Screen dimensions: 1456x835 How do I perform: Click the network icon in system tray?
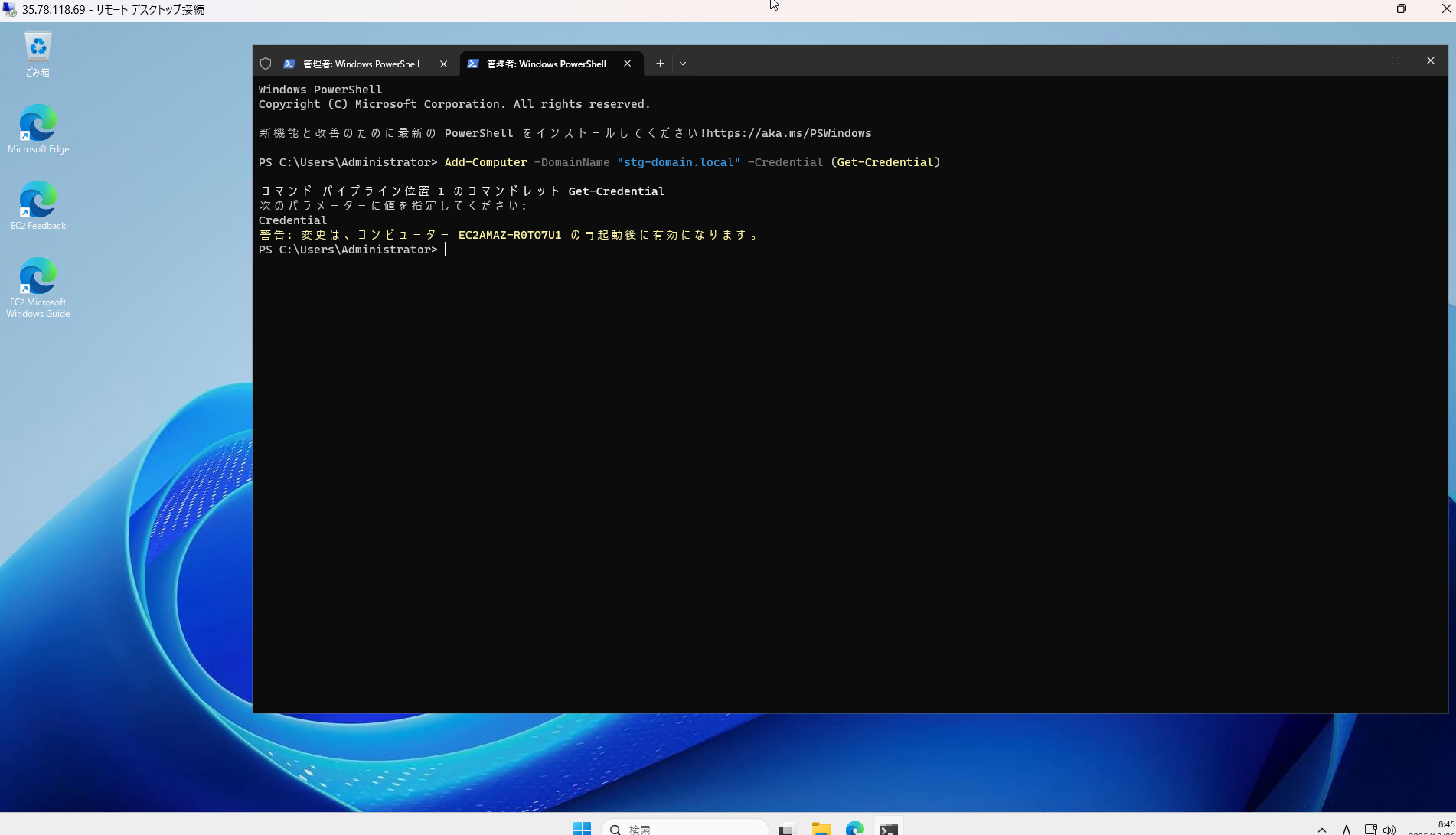point(1370,828)
